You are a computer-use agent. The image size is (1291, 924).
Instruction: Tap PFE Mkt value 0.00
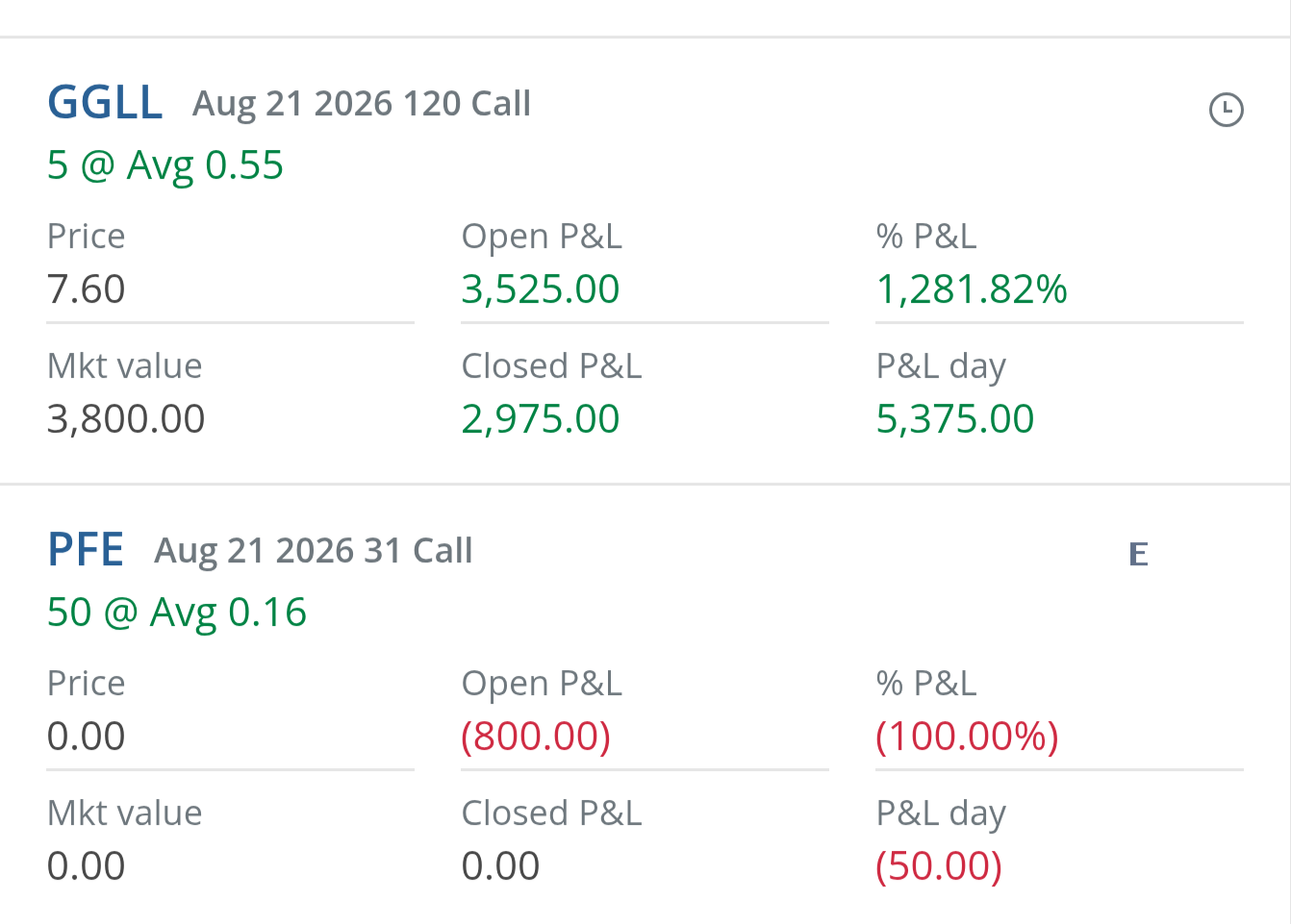[x=87, y=866]
